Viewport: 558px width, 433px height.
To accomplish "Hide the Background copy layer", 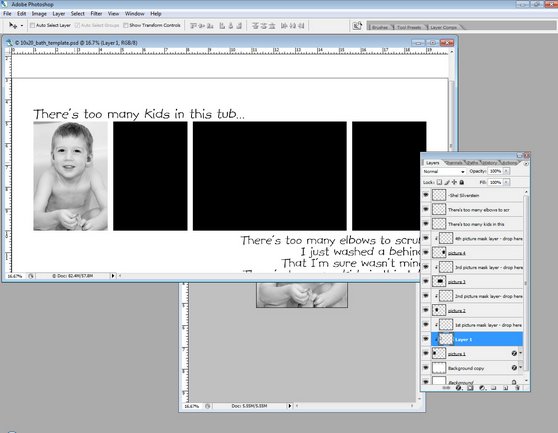I will 426,368.
